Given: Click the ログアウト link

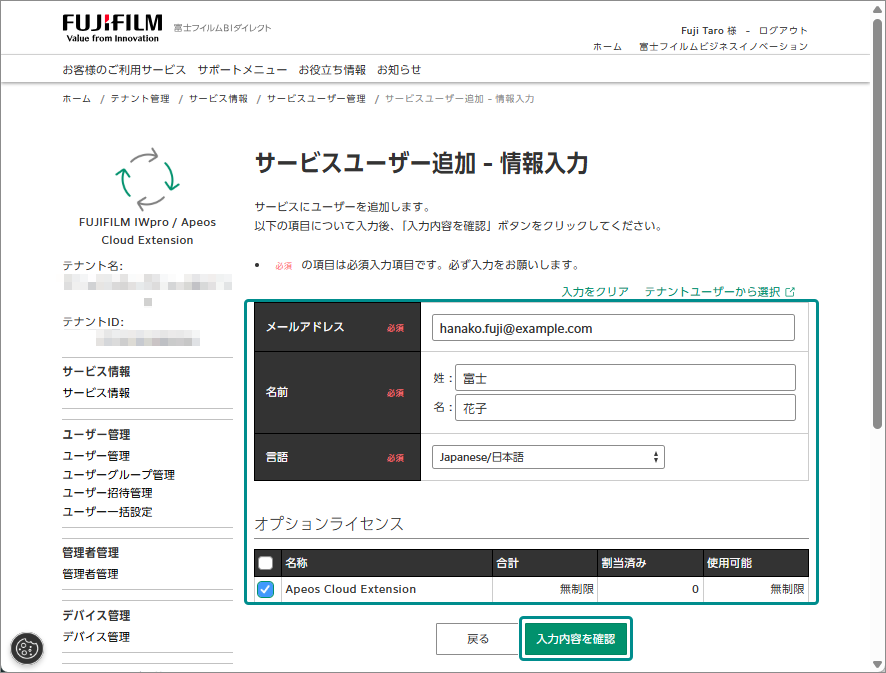Looking at the screenshot, I should pyautogui.click(x=783, y=31).
